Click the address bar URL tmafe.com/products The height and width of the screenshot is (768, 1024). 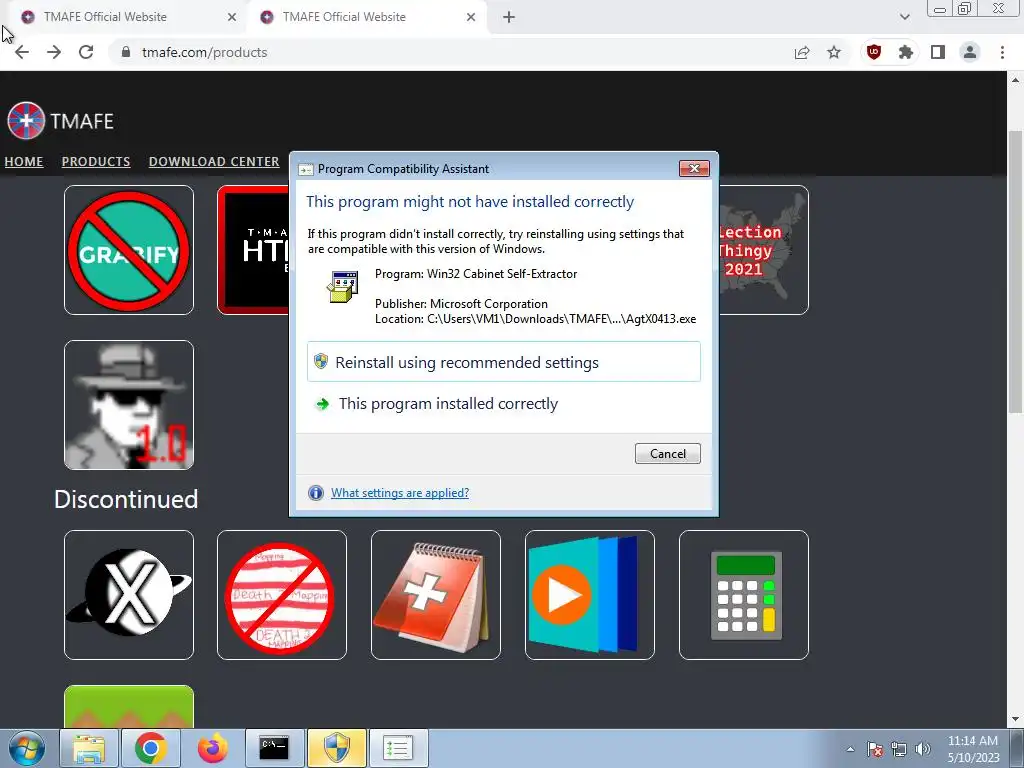click(x=204, y=52)
